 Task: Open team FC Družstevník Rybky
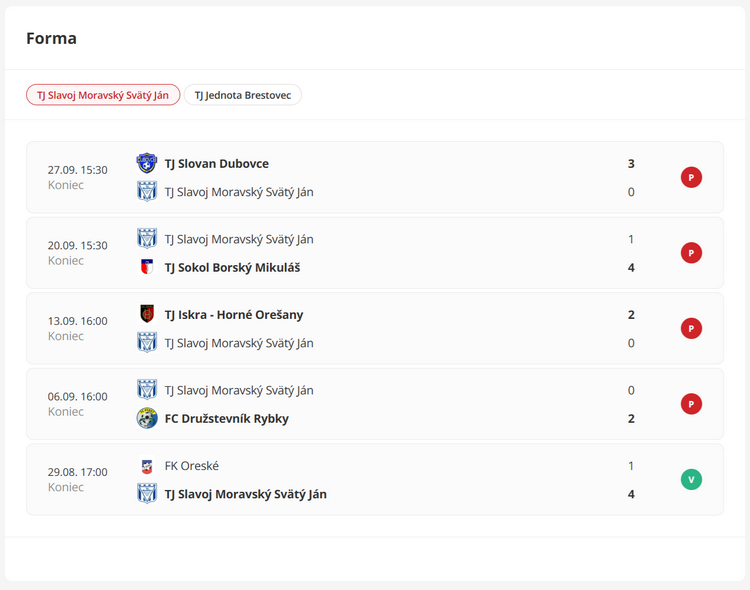coord(227,419)
